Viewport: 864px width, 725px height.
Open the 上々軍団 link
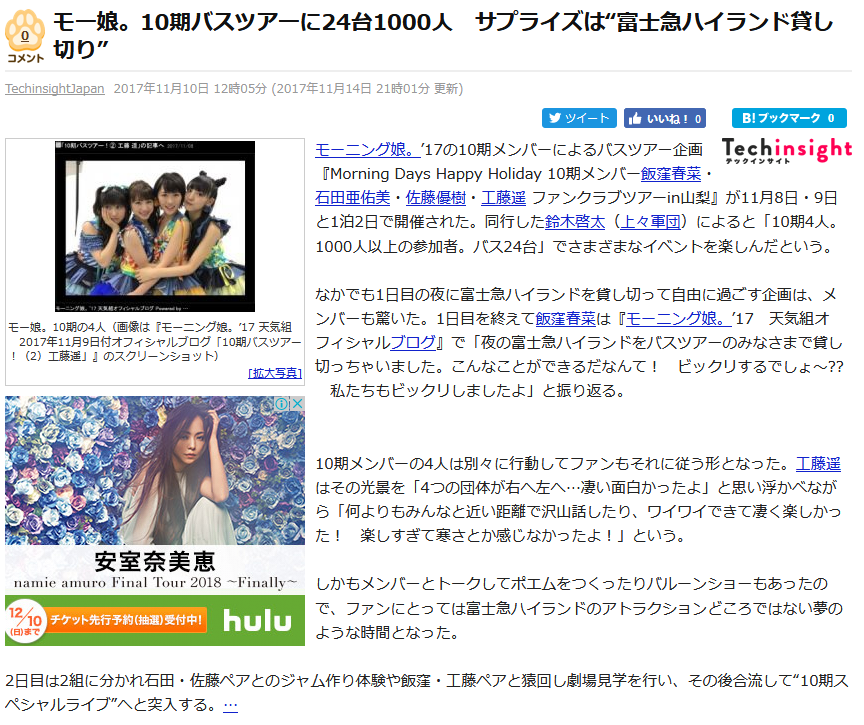(x=650, y=221)
